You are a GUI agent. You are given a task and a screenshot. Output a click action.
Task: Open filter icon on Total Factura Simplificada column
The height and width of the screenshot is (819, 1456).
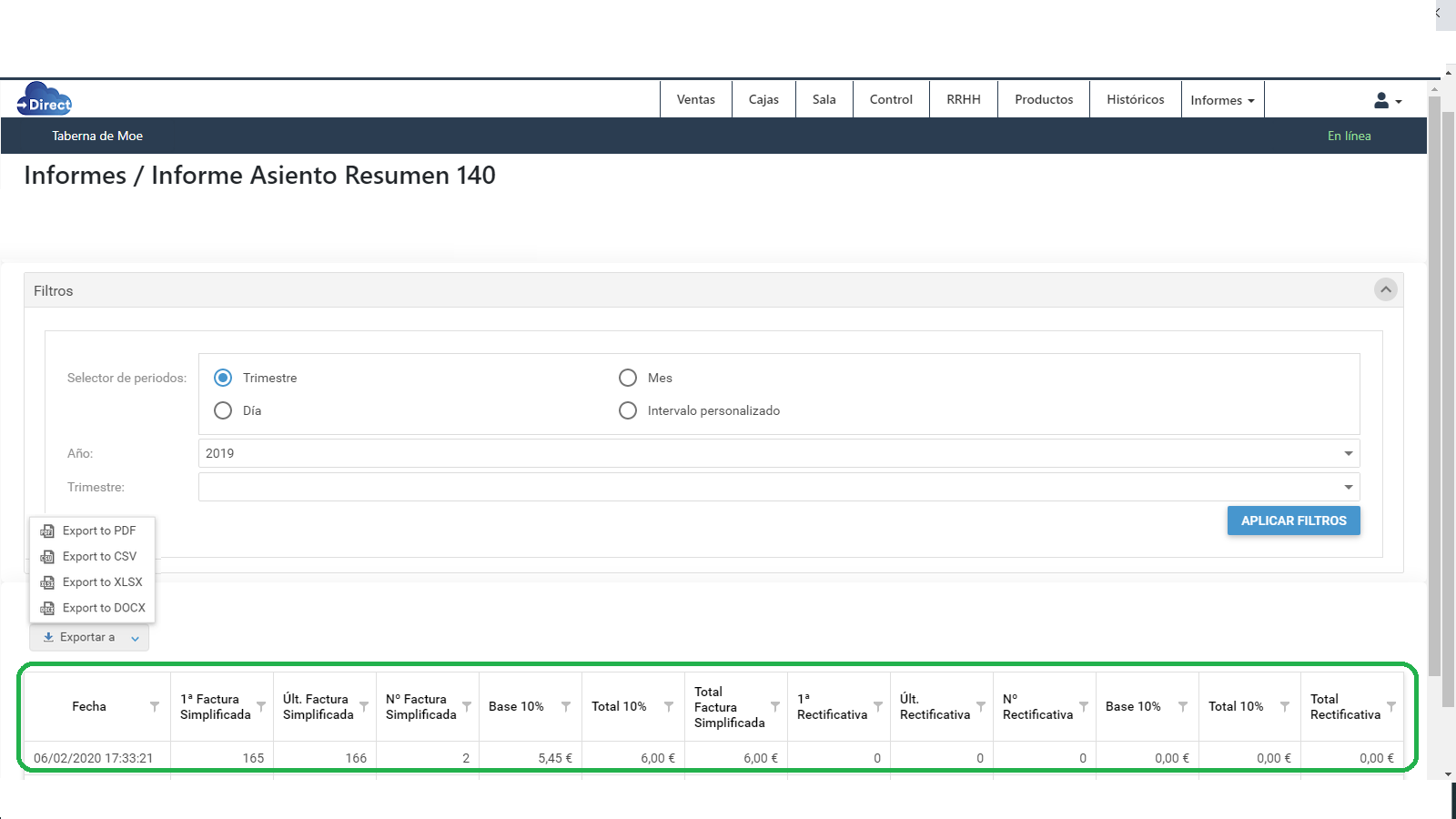775,707
